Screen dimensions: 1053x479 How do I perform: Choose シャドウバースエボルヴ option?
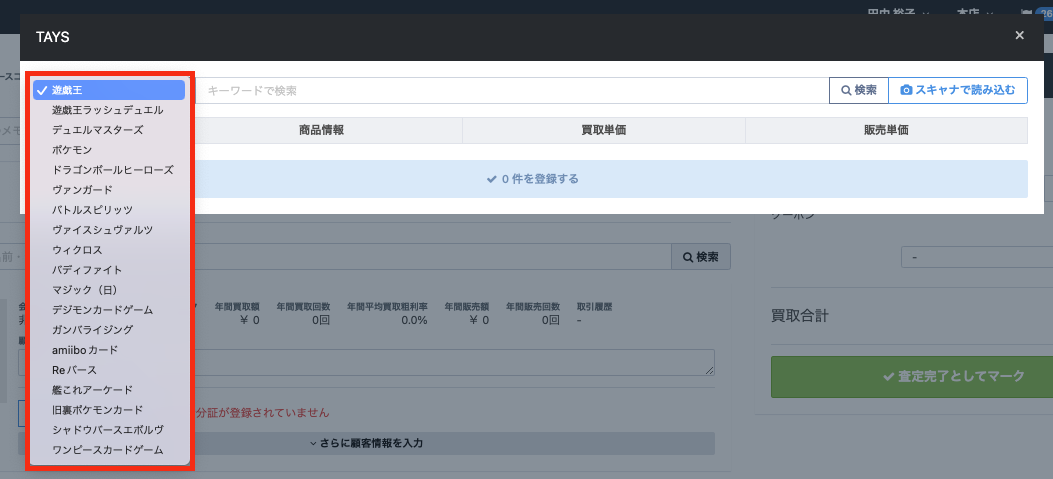109,430
